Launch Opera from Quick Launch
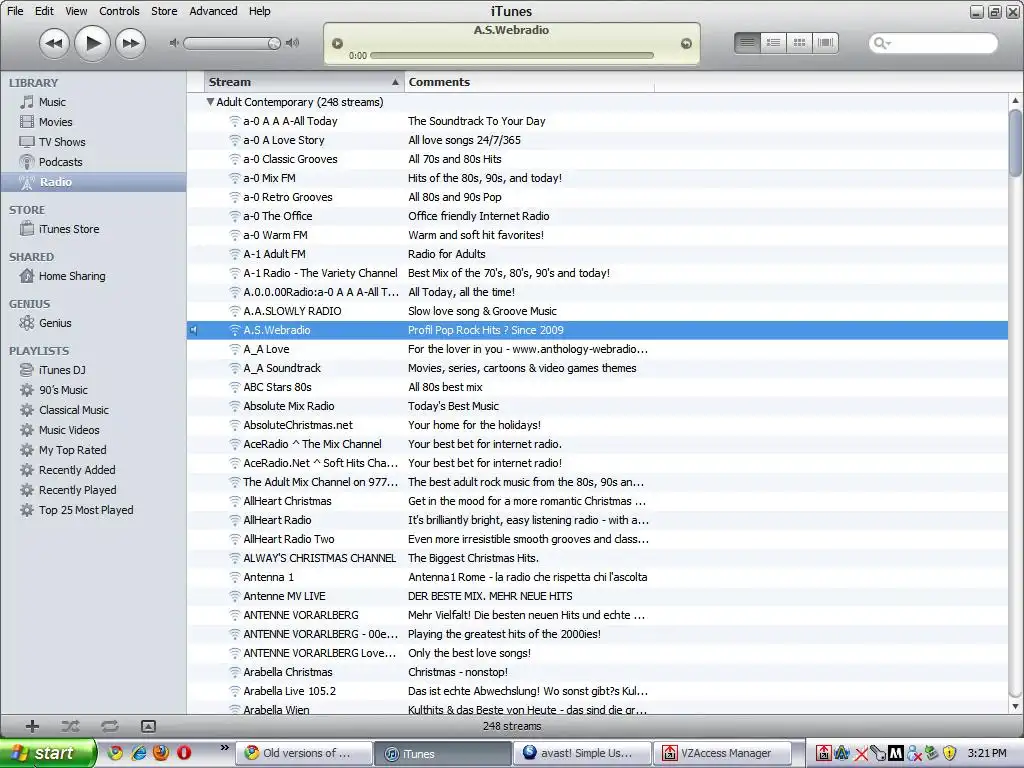 click(x=184, y=753)
